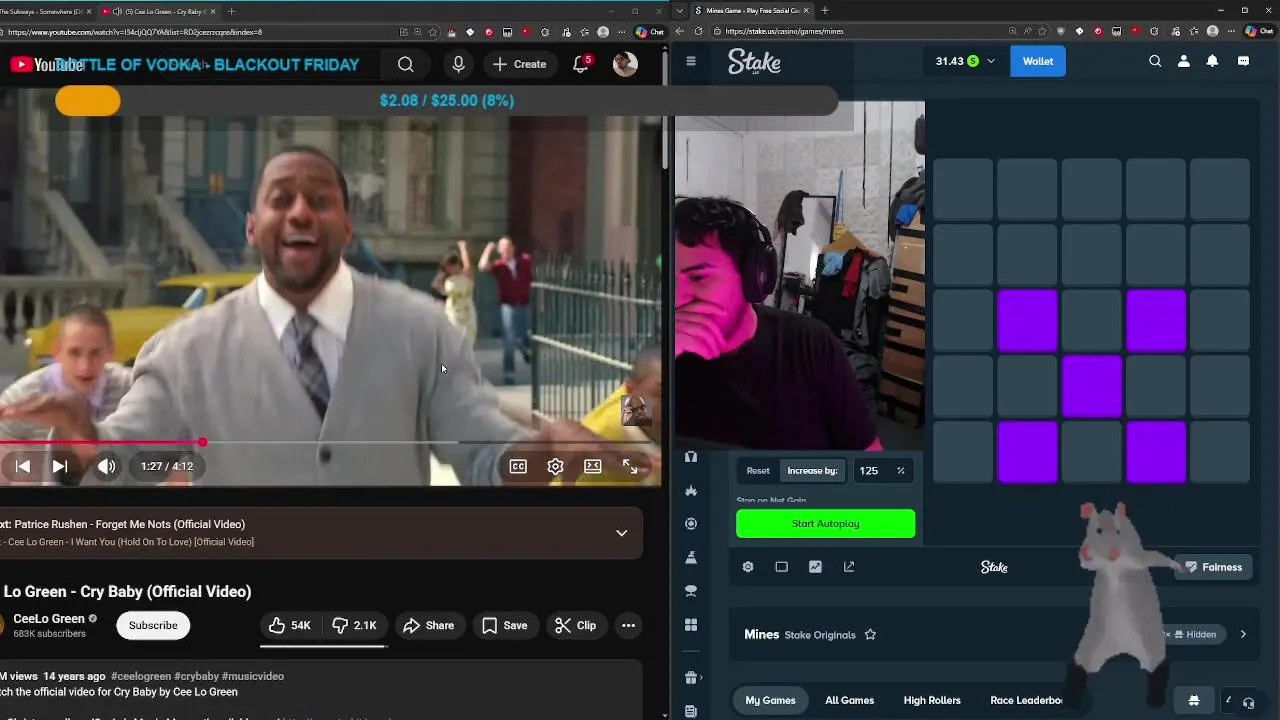The width and height of the screenshot is (1280, 720).
Task: Skip to the previous video
Action: click(23, 466)
